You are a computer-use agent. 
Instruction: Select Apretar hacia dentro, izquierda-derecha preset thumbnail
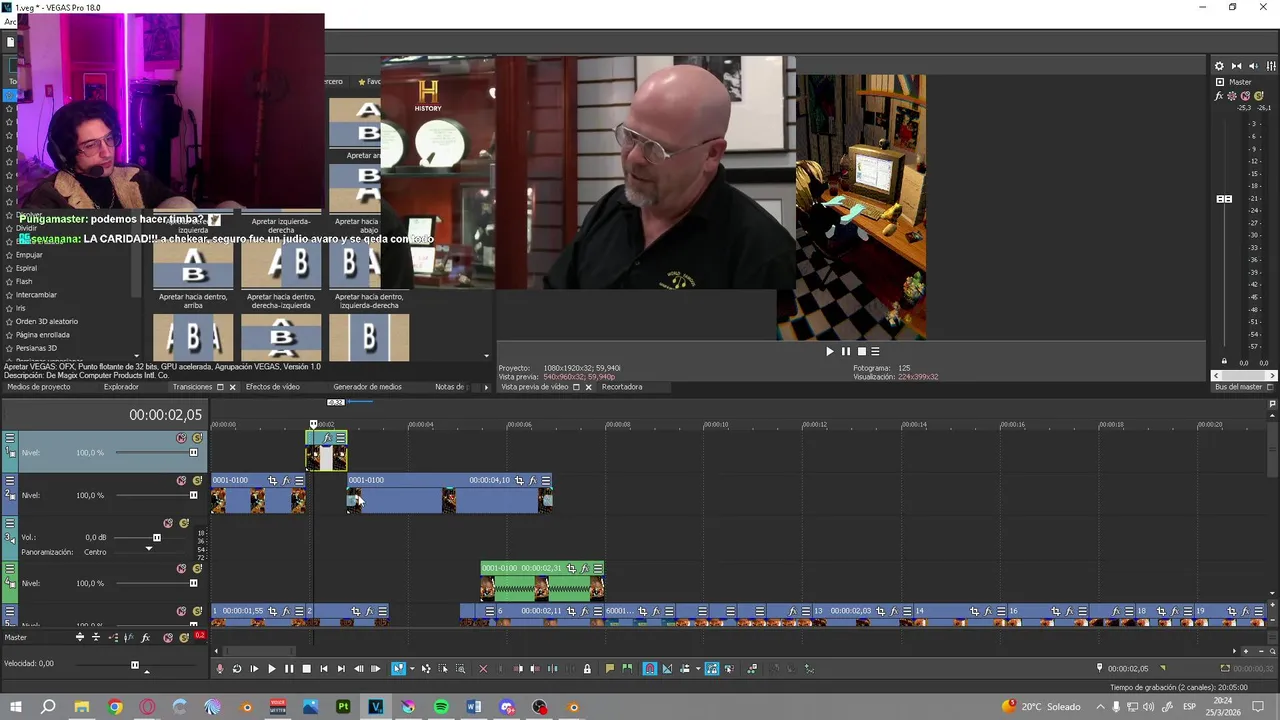point(369,266)
